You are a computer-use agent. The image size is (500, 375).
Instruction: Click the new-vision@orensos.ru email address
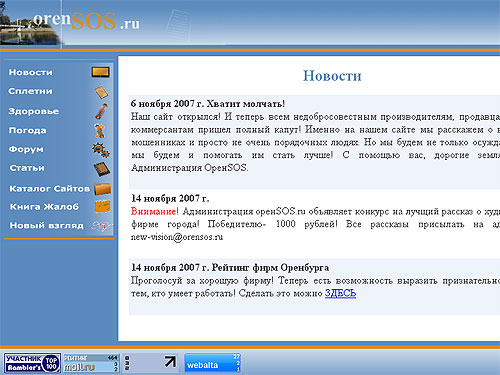pyautogui.click(x=177, y=237)
